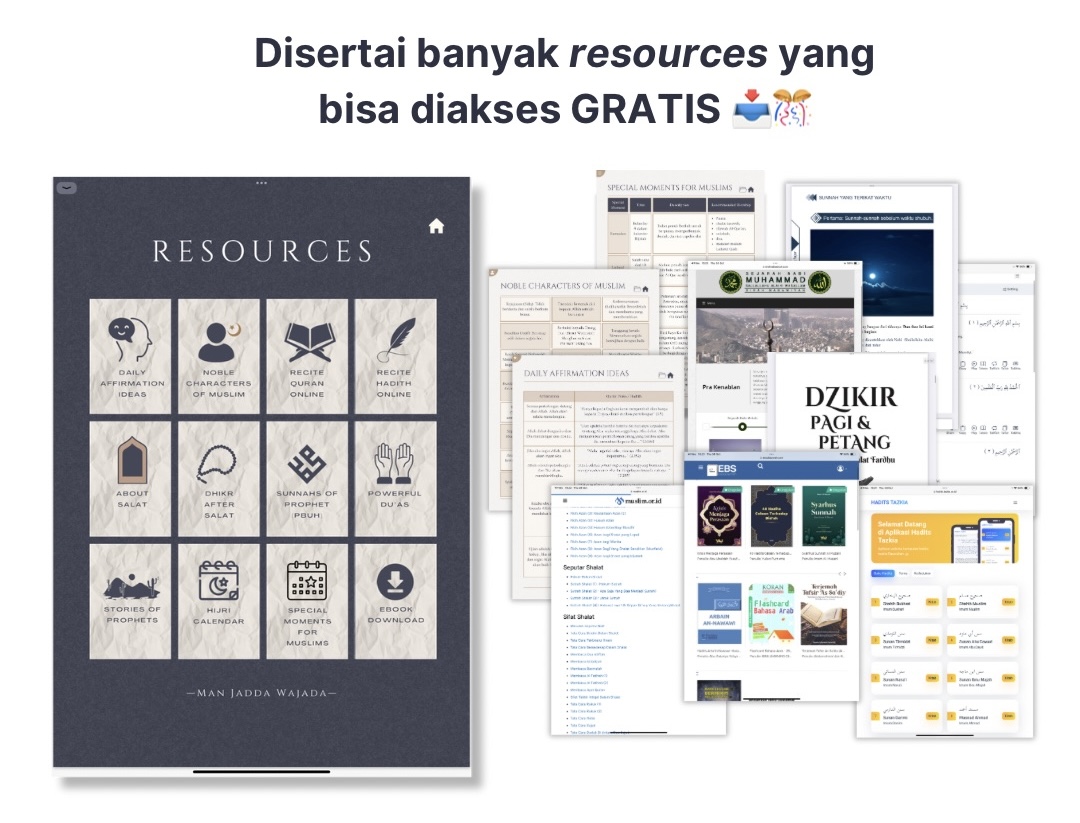Open the Dhikr After Salat tile
Viewport: 1080px width, 823px height.
218,479
